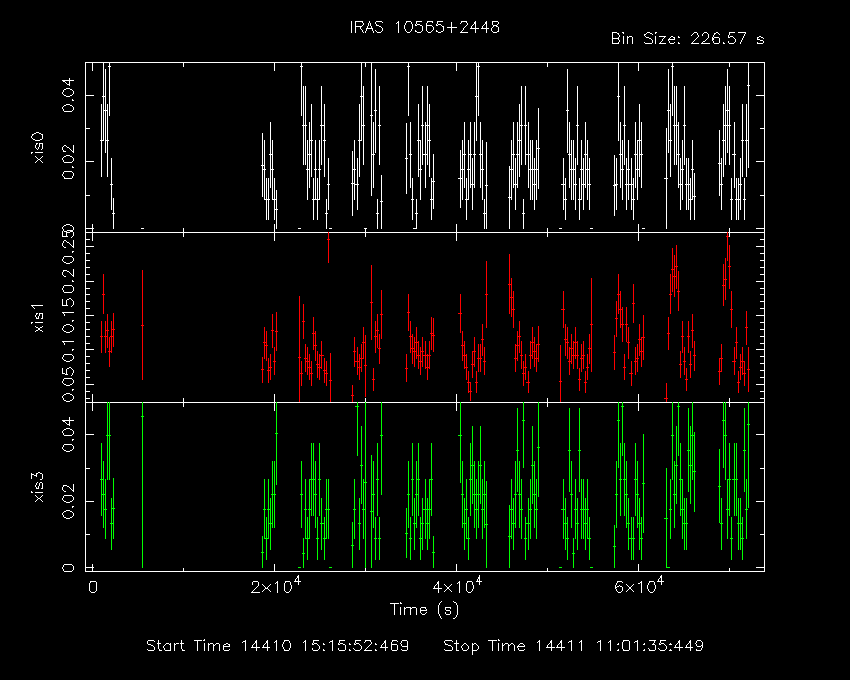Click the xis3 panel axis label
Image resolution: width=850 pixels, height=680 pixels.
pos(38,487)
